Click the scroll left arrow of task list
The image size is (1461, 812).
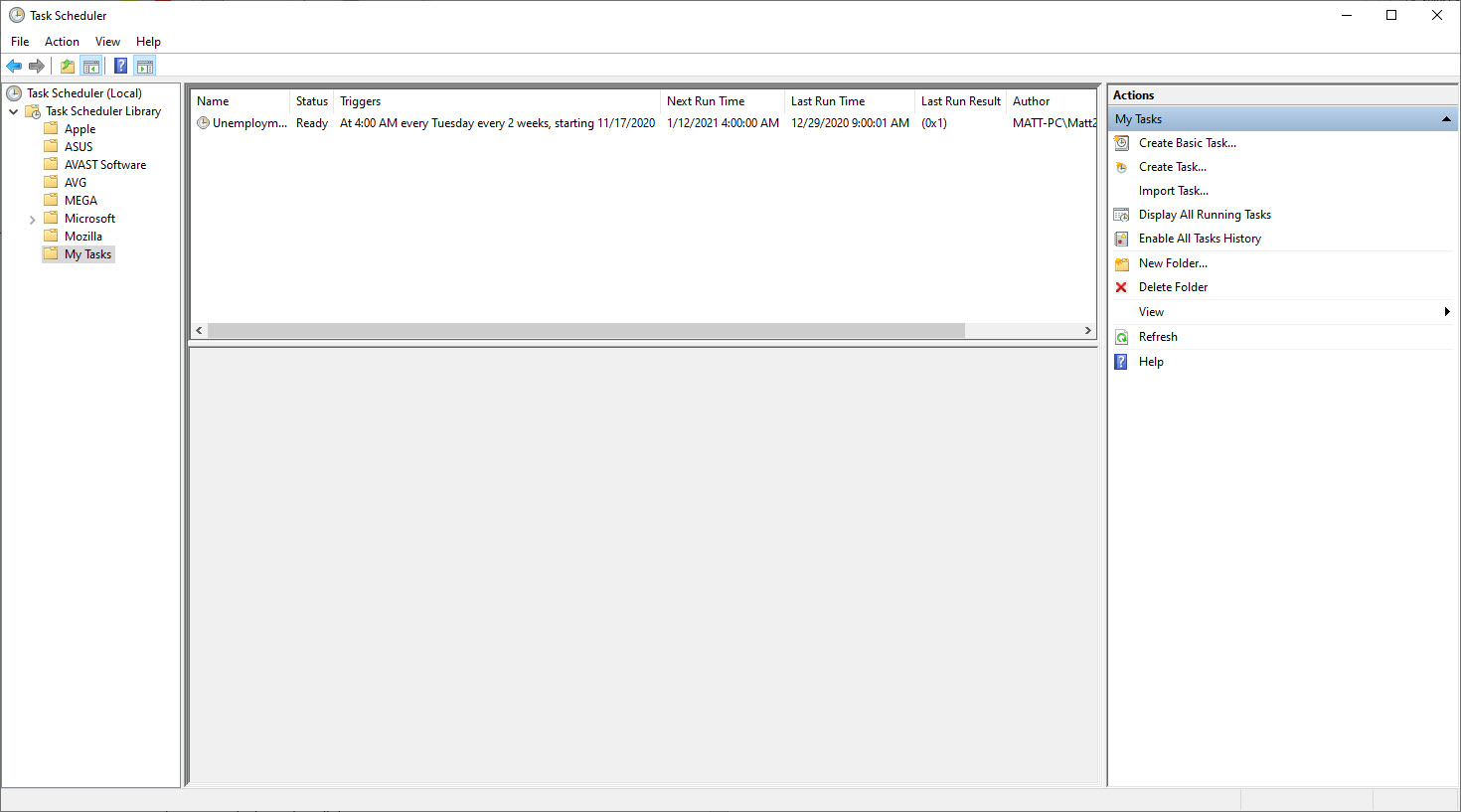pyautogui.click(x=199, y=330)
